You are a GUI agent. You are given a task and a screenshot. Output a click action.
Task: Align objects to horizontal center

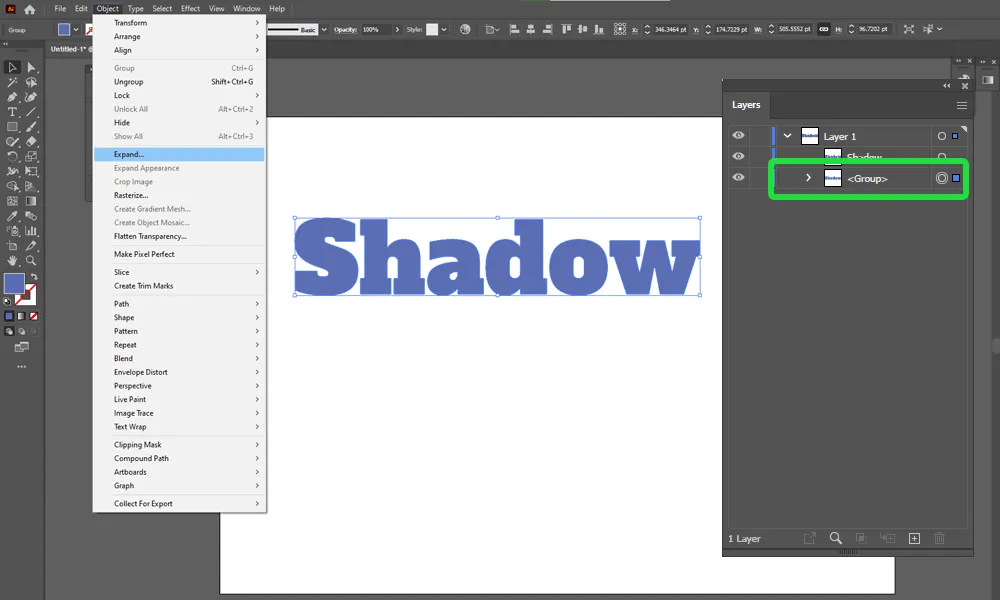[x=531, y=29]
